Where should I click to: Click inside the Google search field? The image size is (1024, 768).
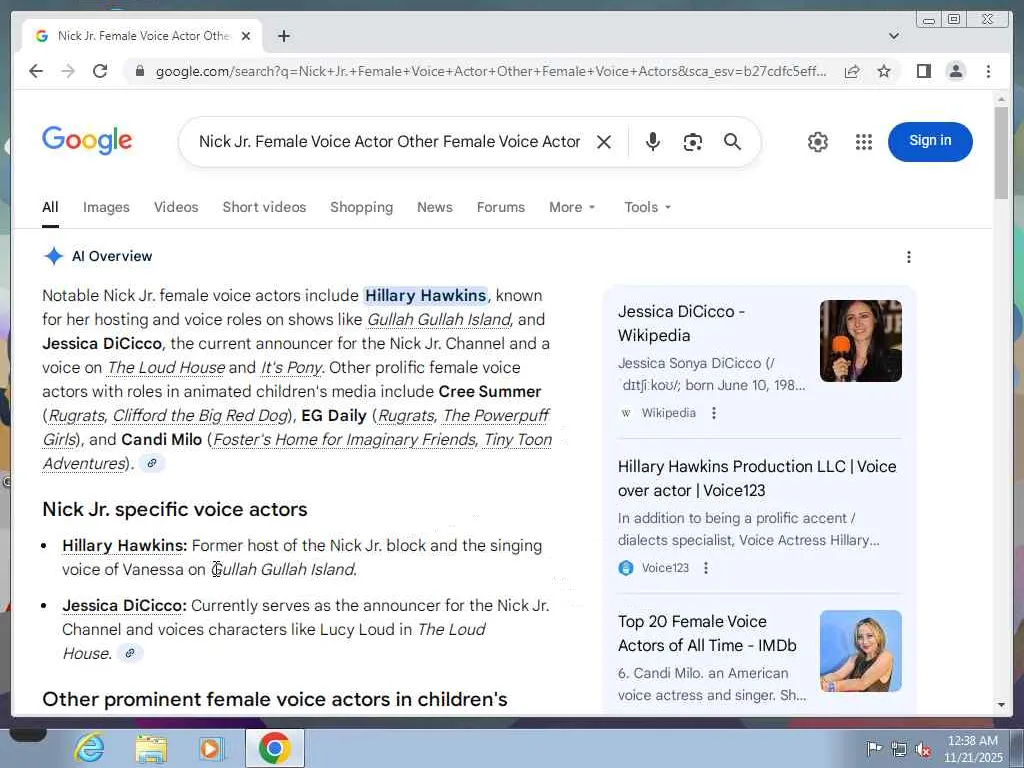pos(389,142)
